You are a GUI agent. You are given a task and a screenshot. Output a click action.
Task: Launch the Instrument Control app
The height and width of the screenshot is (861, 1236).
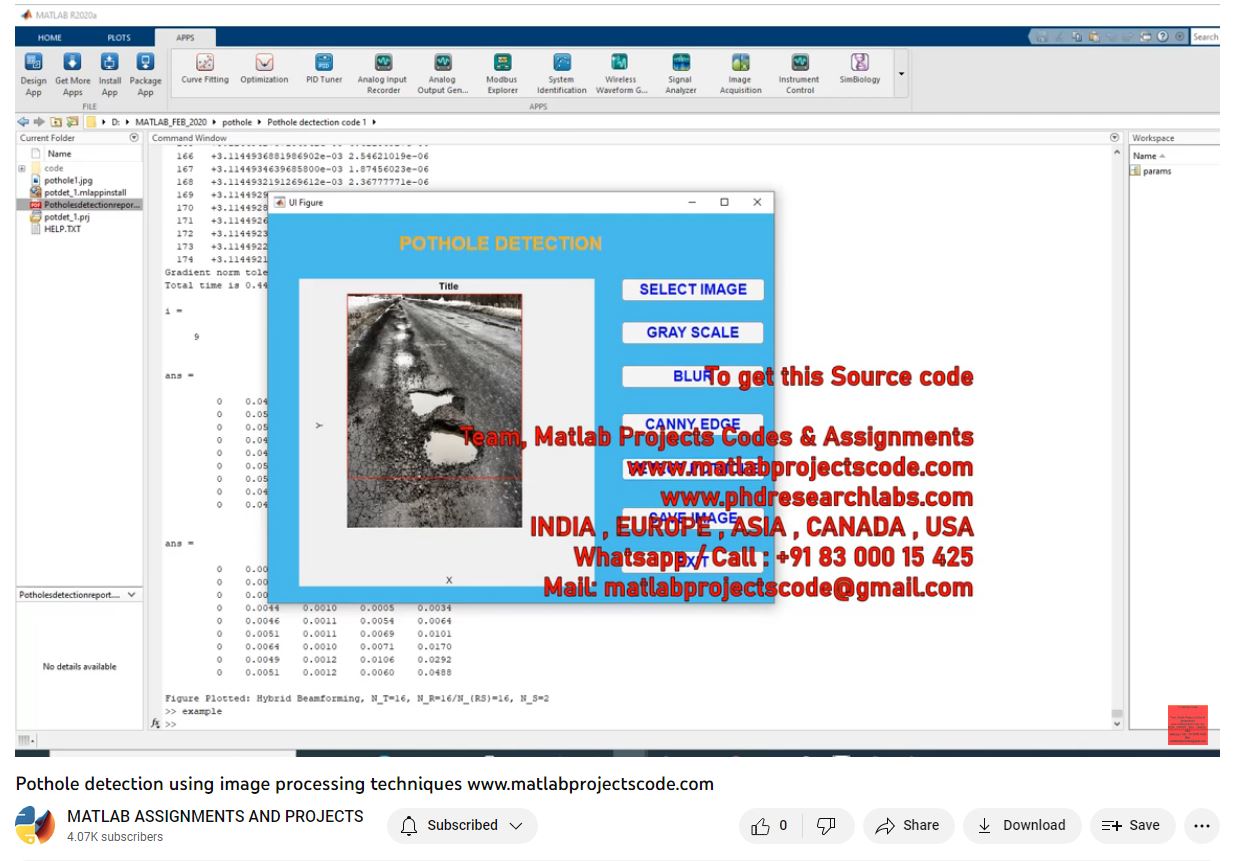pos(799,74)
